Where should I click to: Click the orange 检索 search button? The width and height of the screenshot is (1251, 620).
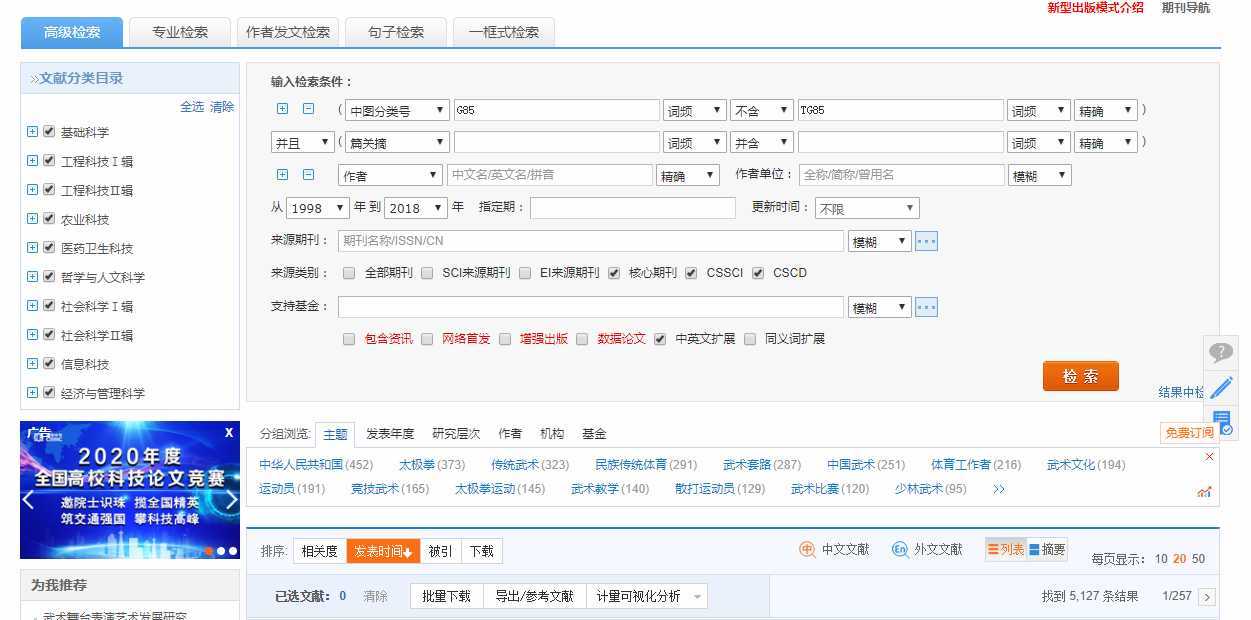pyautogui.click(x=1080, y=376)
